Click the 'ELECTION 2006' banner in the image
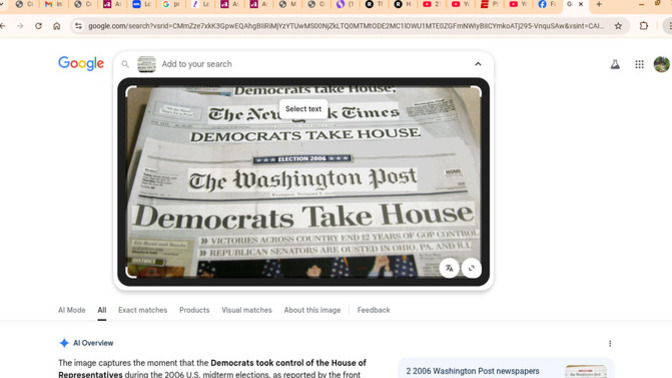 [x=302, y=159]
